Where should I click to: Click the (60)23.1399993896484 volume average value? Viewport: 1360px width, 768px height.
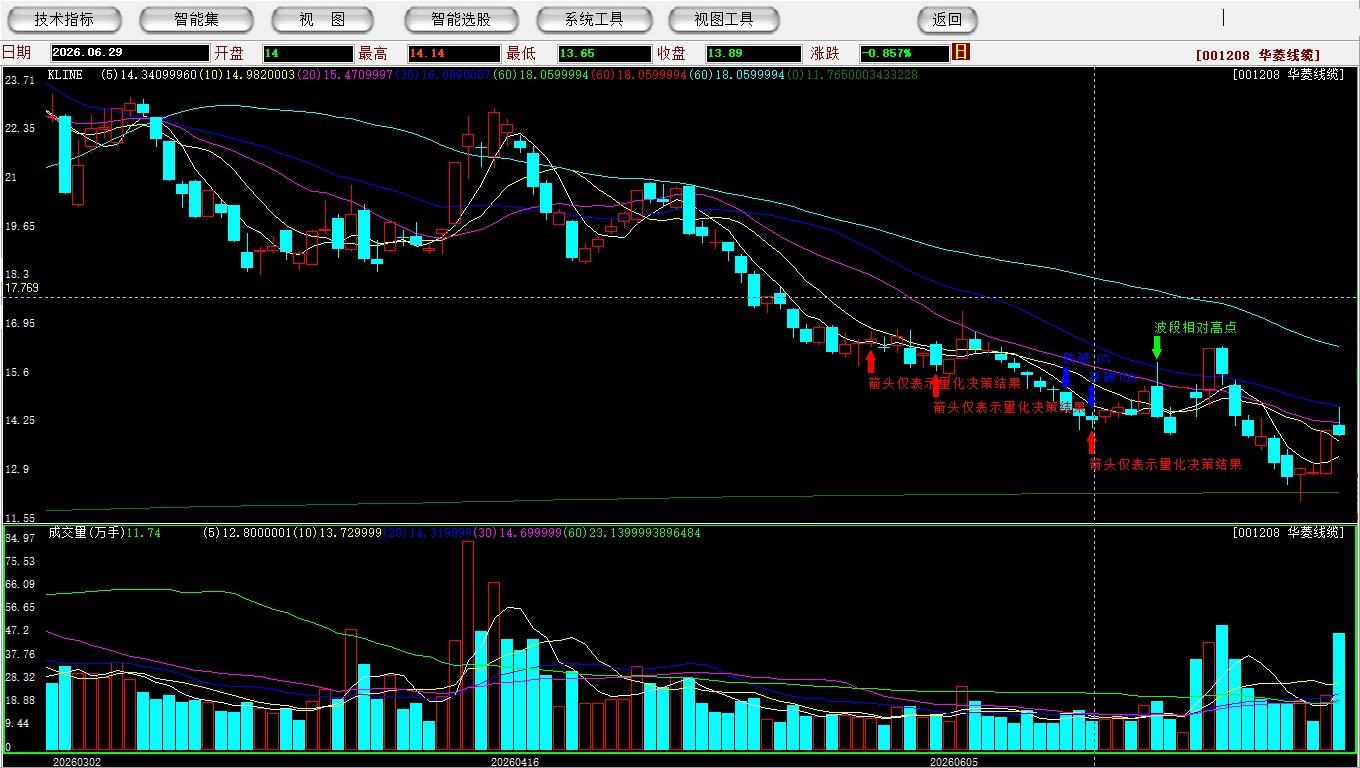(x=633, y=533)
